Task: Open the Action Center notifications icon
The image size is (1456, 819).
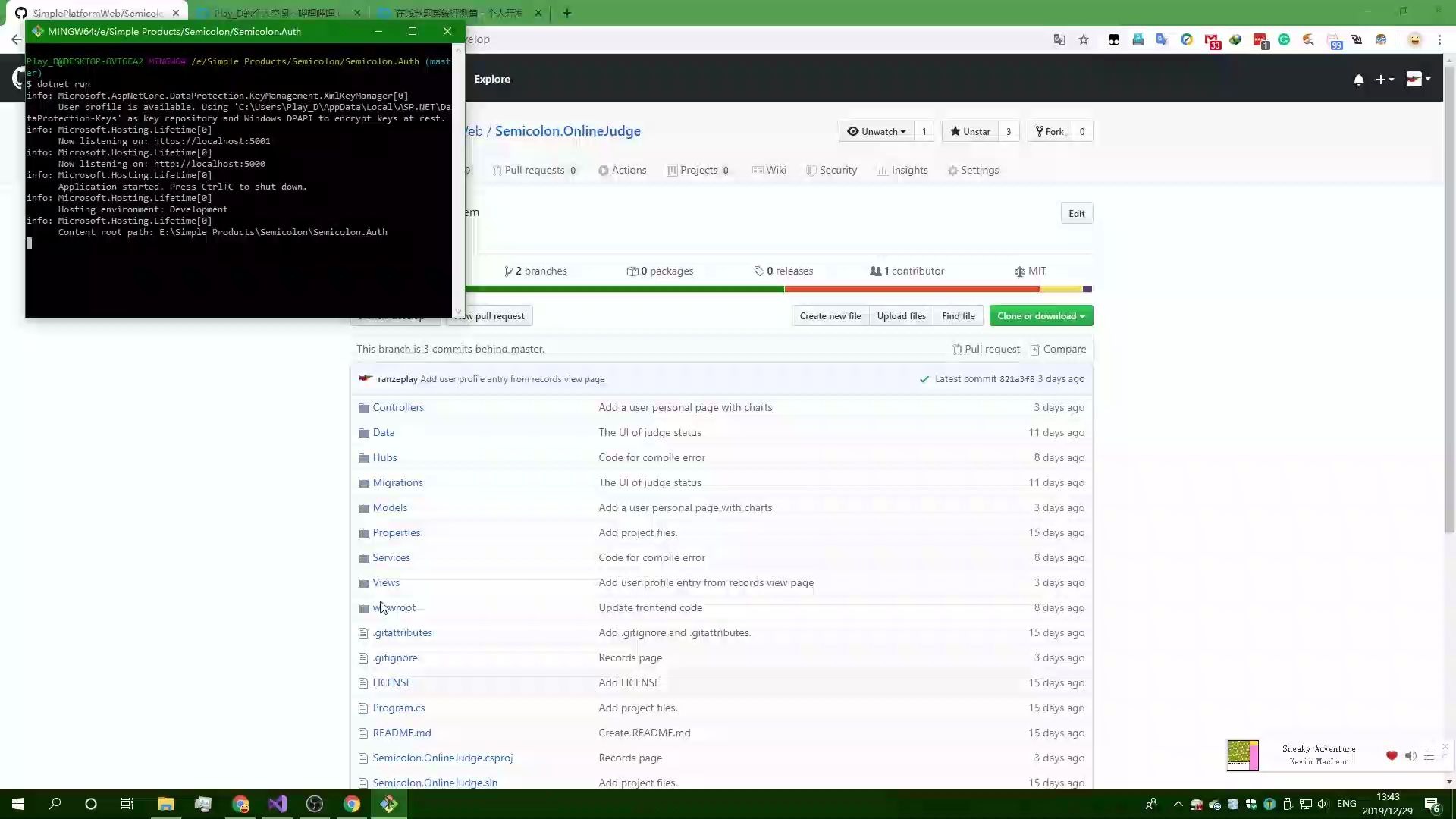Action: tap(1432, 805)
